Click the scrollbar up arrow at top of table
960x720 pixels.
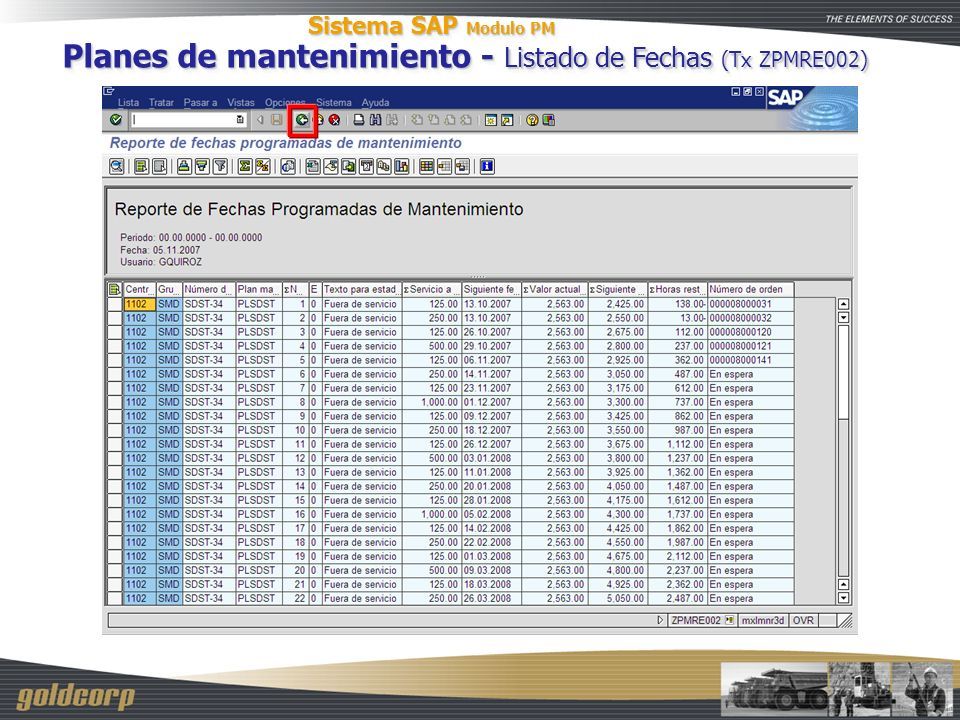coord(843,304)
